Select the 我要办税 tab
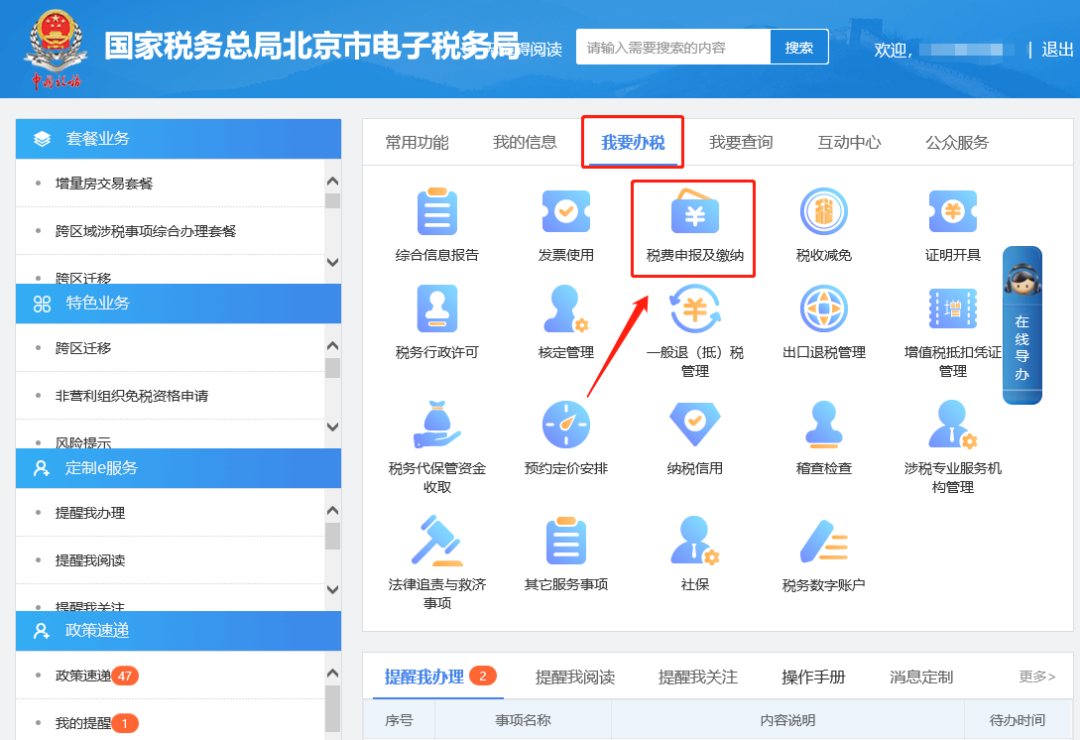Image resolution: width=1080 pixels, height=740 pixels. click(x=633, y=143)
